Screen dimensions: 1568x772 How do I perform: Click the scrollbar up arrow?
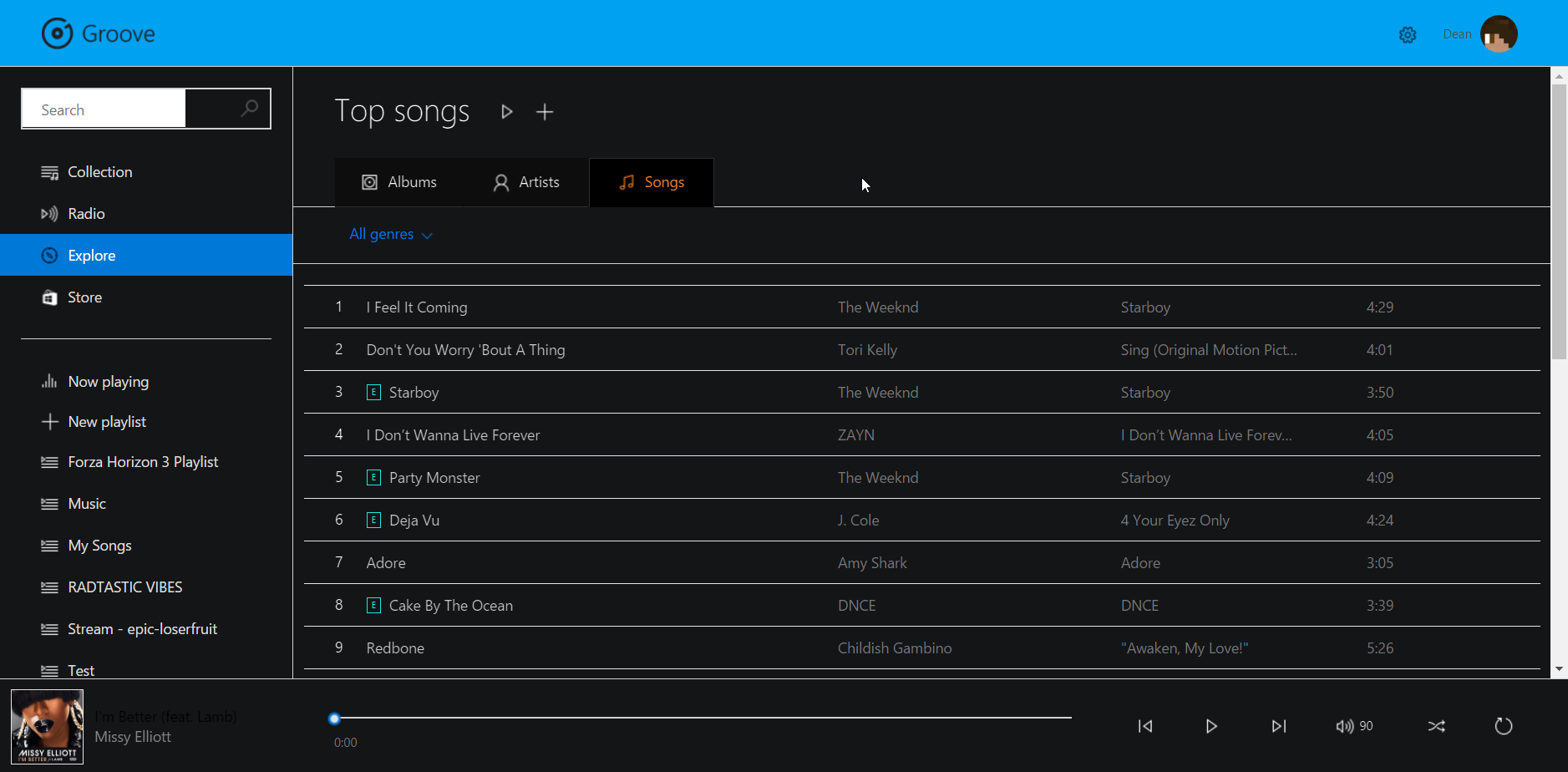(x=1559, y=75)
